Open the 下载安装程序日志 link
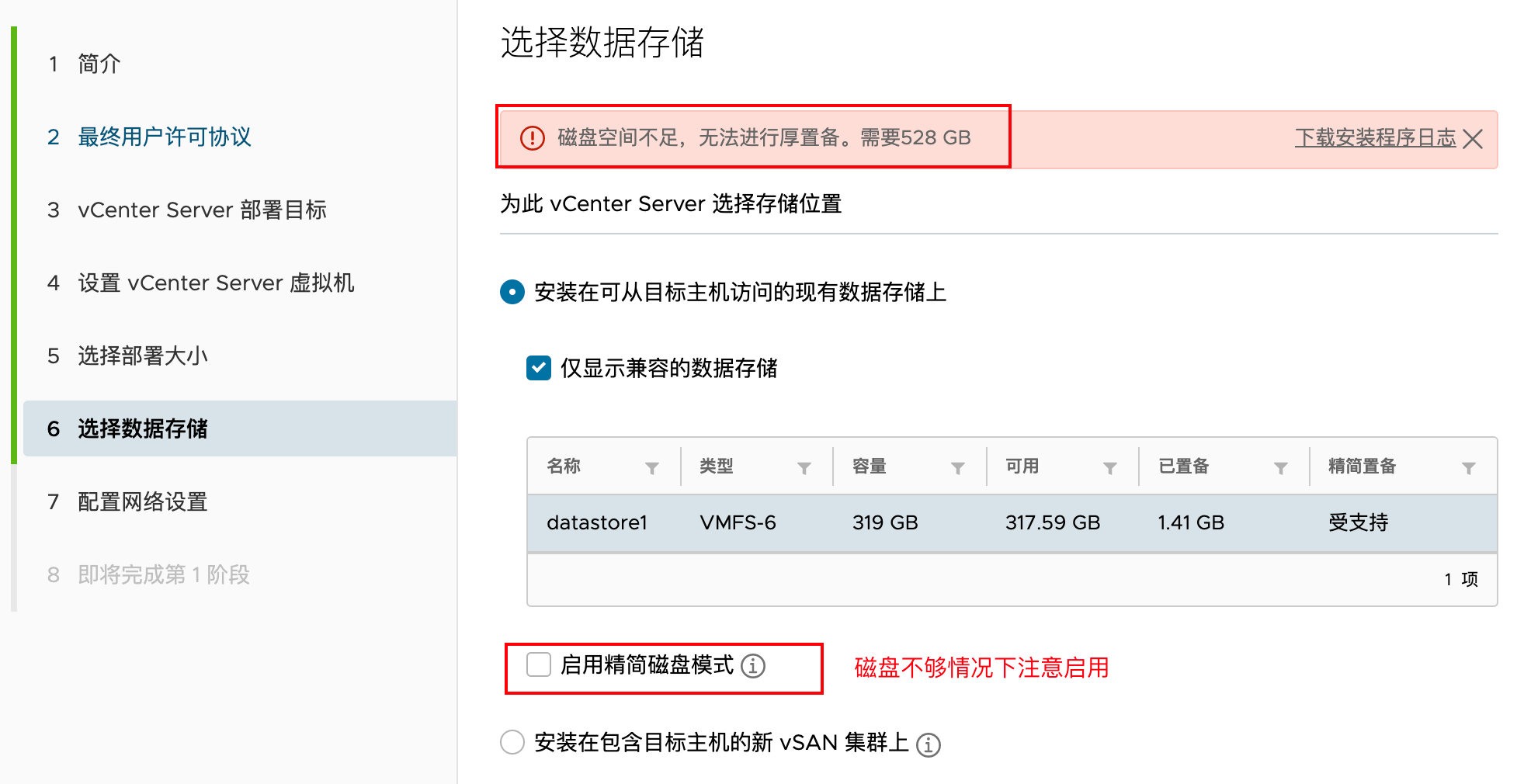The image size is (1517, 784). pyautogui.click(x=1375, y=138)
